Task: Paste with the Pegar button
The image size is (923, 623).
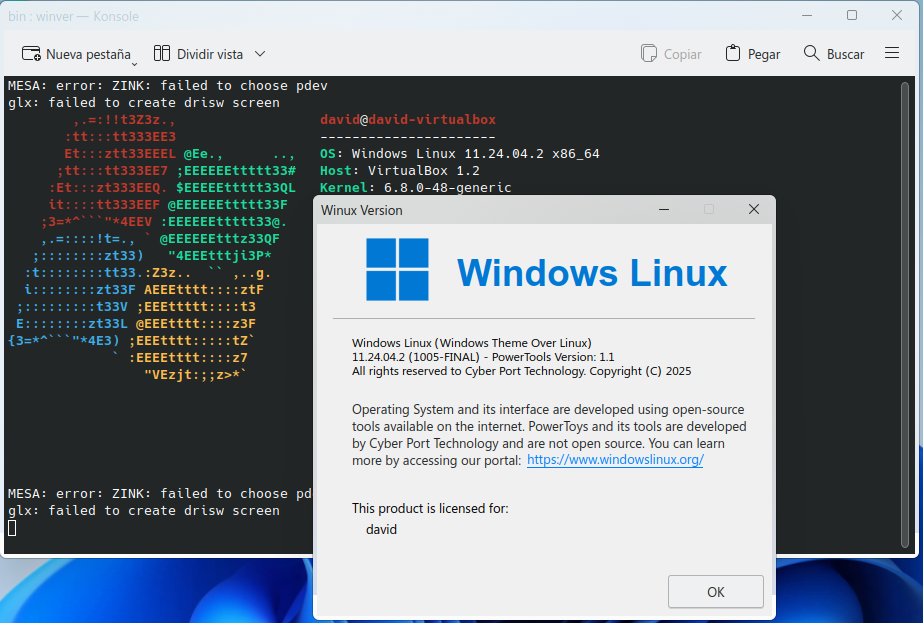Action: pyautogui.click(x=752, y=54)
